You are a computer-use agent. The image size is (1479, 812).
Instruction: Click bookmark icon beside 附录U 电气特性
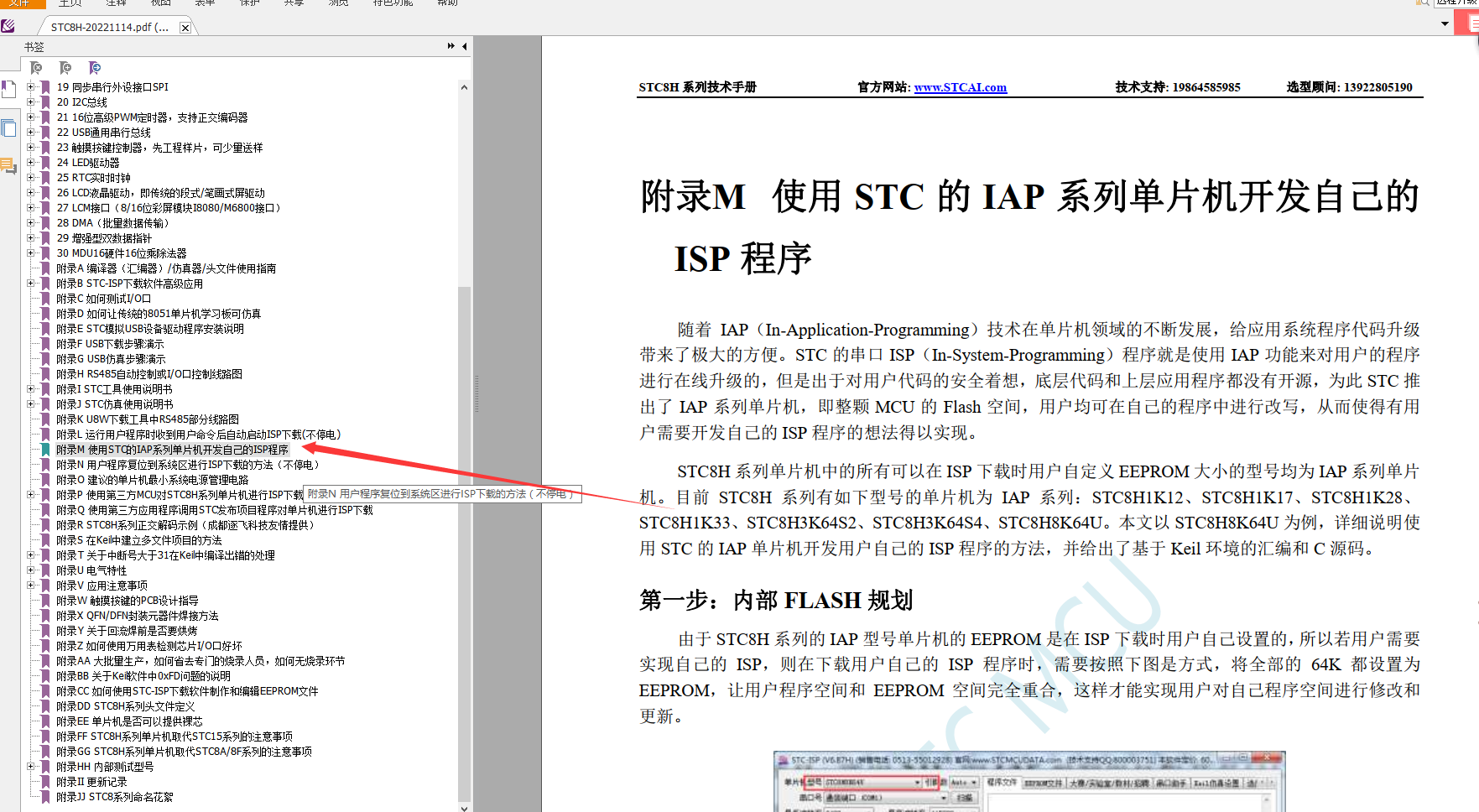pyautogui.click(x=46, y=570)
